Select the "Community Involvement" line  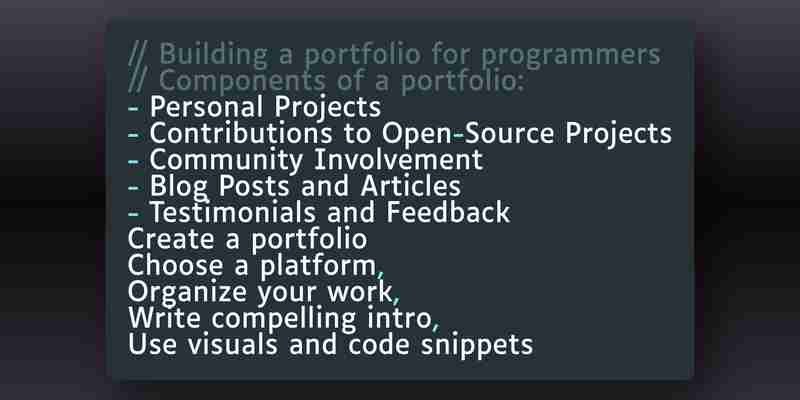pos(306,160)
